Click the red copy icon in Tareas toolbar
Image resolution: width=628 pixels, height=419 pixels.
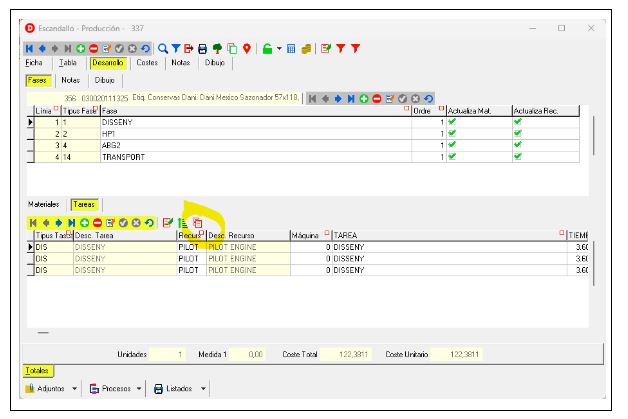197,221
